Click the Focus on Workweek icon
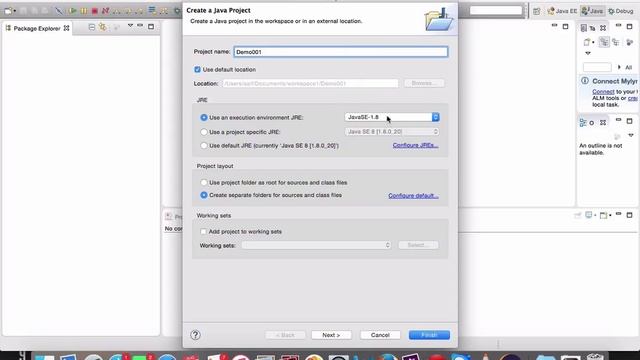 [629, 42]
